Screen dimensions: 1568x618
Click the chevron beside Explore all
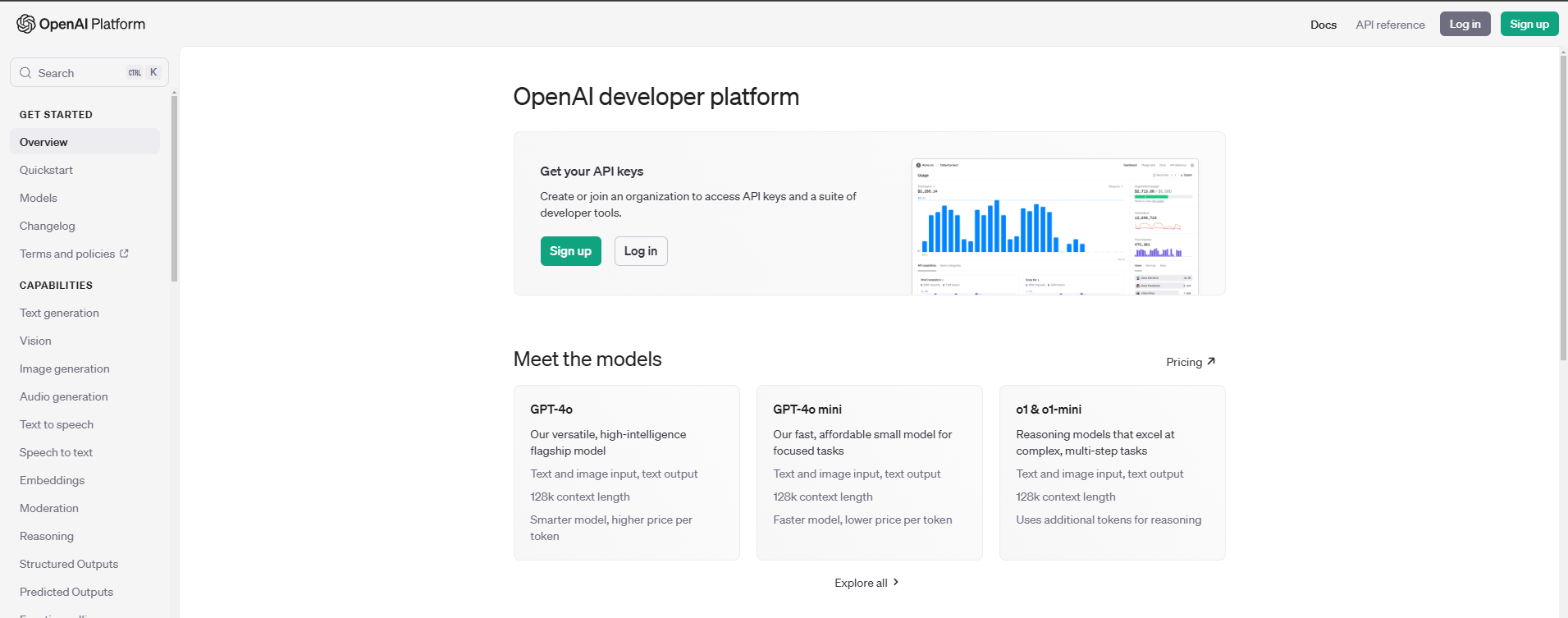pos(896,582)
